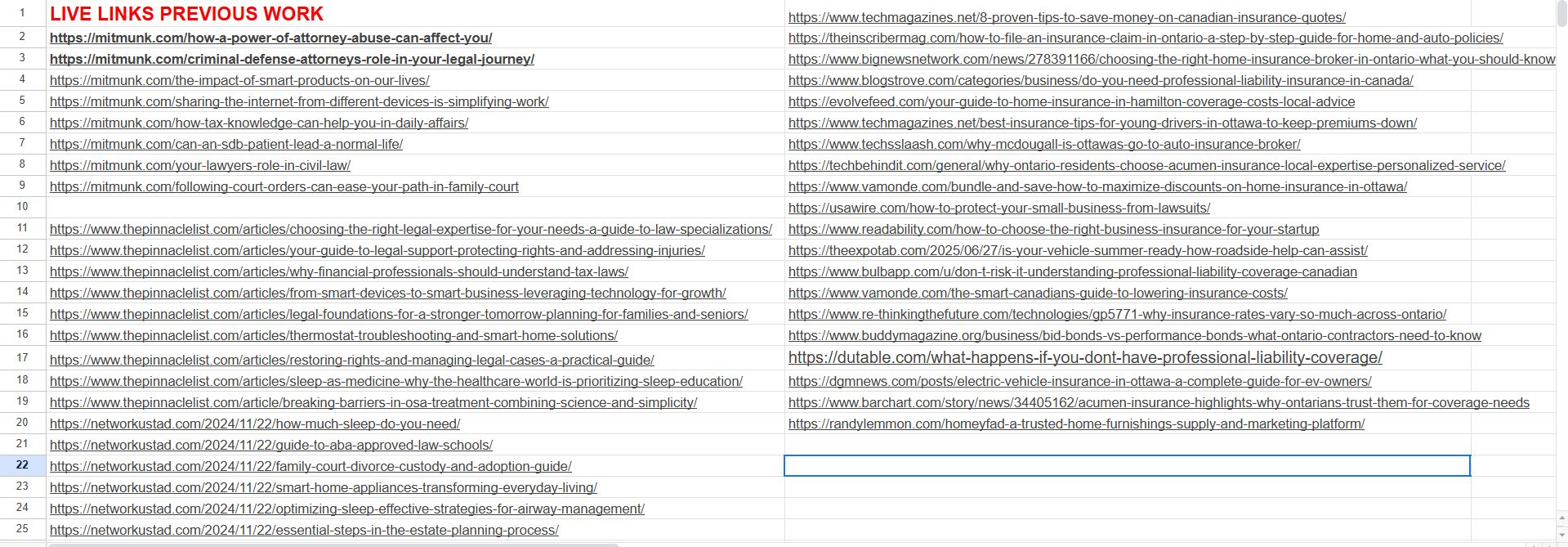Open the networkustad how-much-sleep-do-you-need link
The image size is (1568, 547).
click(254, 424)
